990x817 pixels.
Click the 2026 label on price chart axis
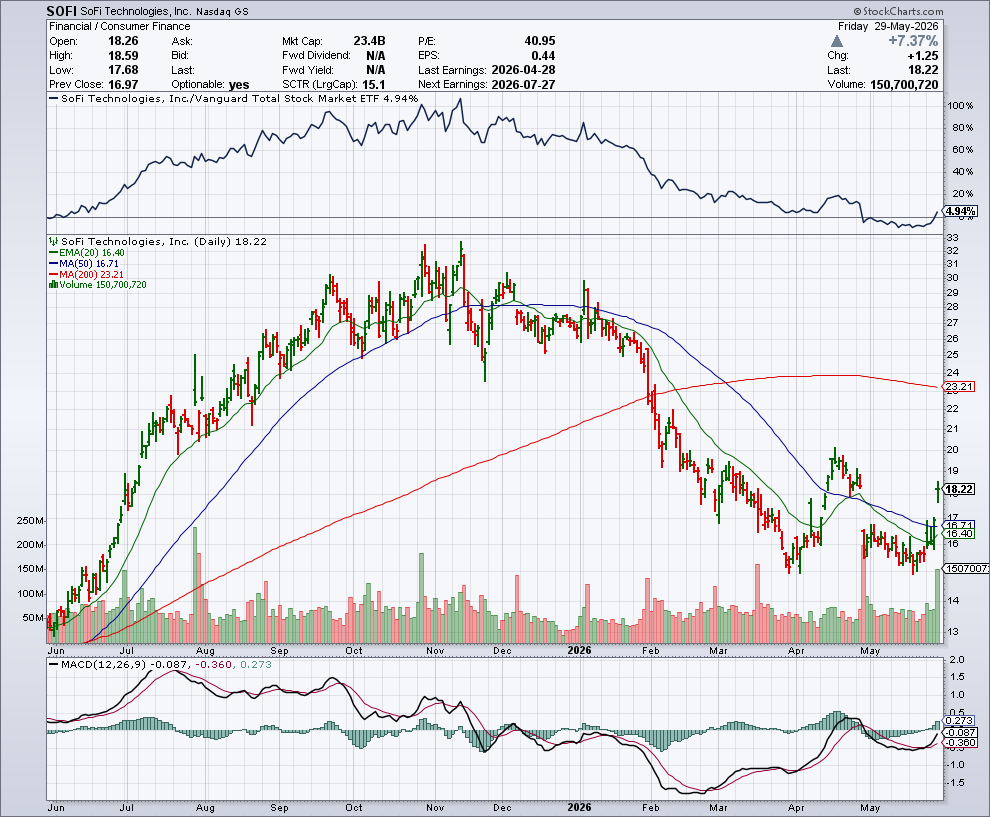point(580,650)
